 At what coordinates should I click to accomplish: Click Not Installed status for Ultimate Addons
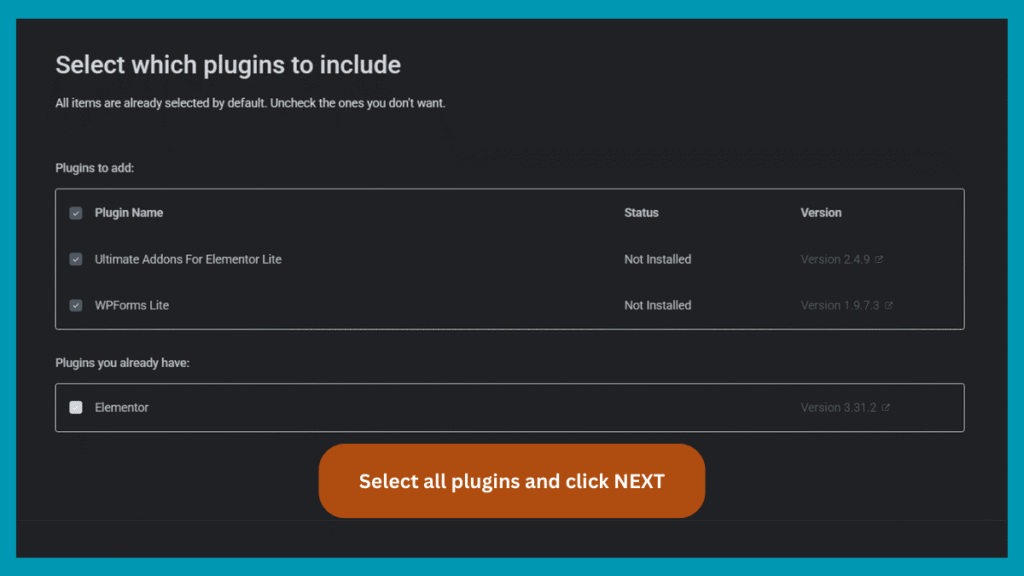pyautogui.click(x=658, y=259)
